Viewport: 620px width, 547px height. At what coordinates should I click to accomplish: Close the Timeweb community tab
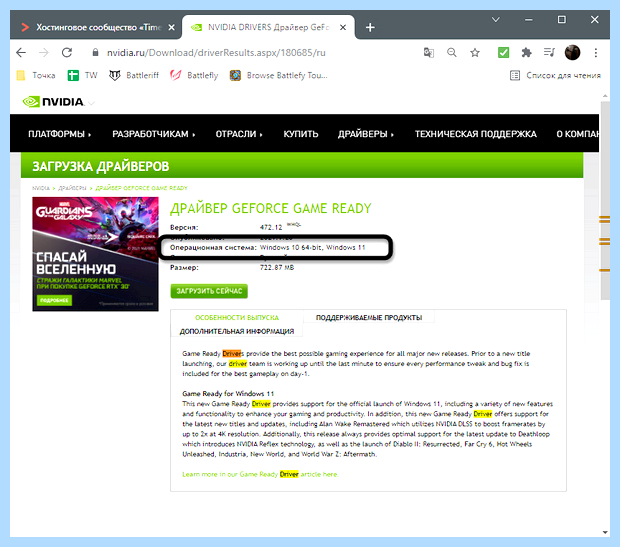pyautogui.click(x=172, y=27)
